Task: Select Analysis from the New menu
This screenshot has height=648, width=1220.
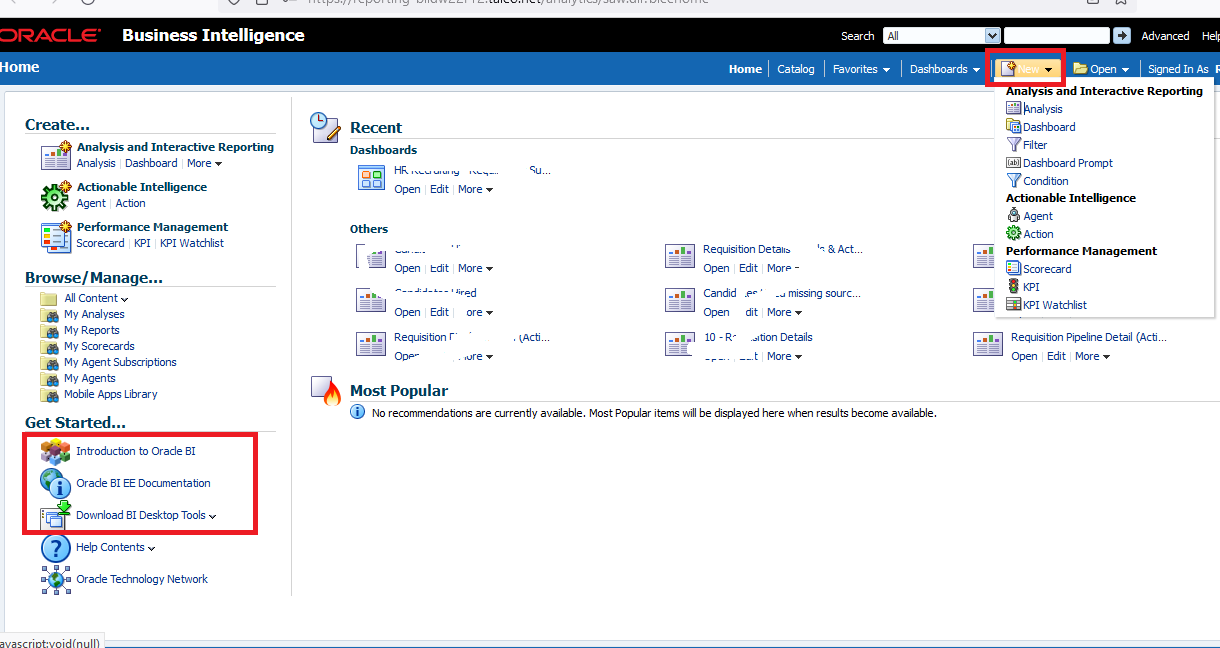Action: (1043, 108)
